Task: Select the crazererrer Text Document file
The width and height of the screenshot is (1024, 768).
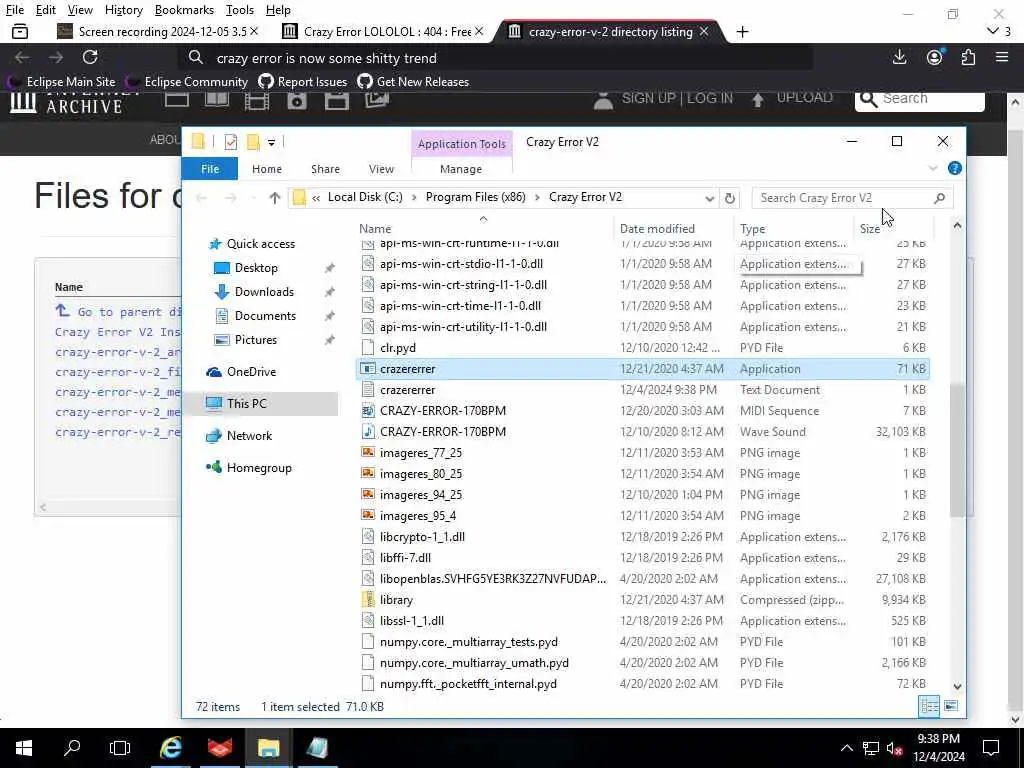Action: tap(643, 390)
